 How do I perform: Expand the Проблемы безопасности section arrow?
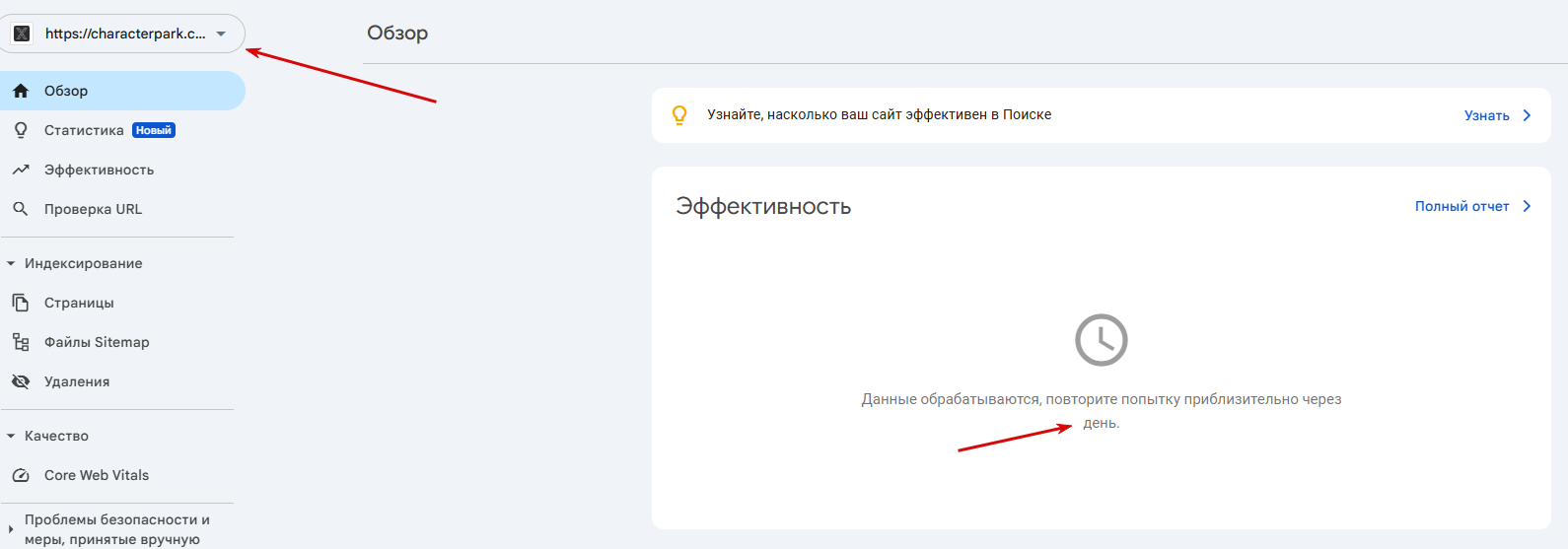click(11, 529)
